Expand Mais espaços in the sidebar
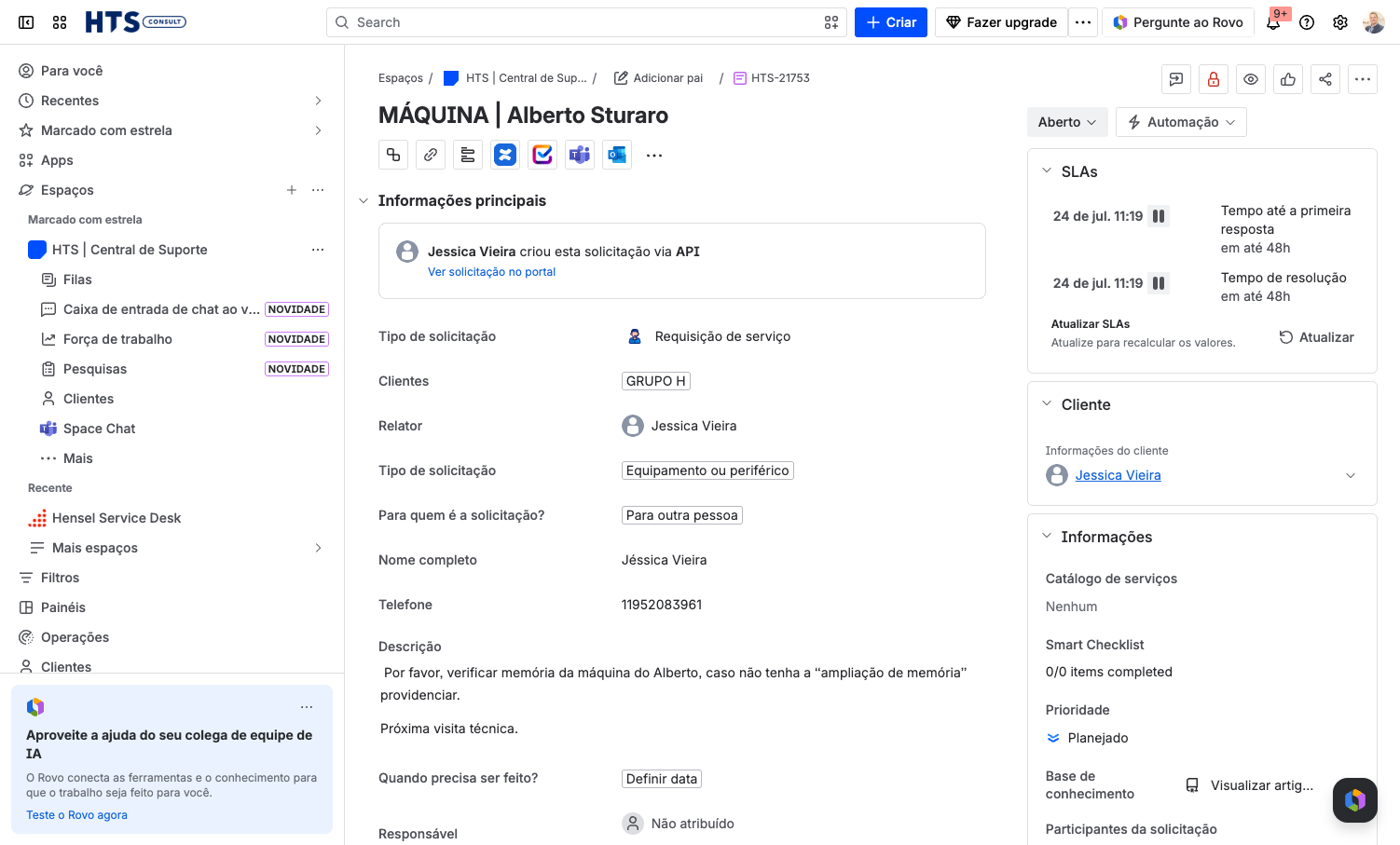The height and width of the screenshot is (845, 1400). pos(318,548)
